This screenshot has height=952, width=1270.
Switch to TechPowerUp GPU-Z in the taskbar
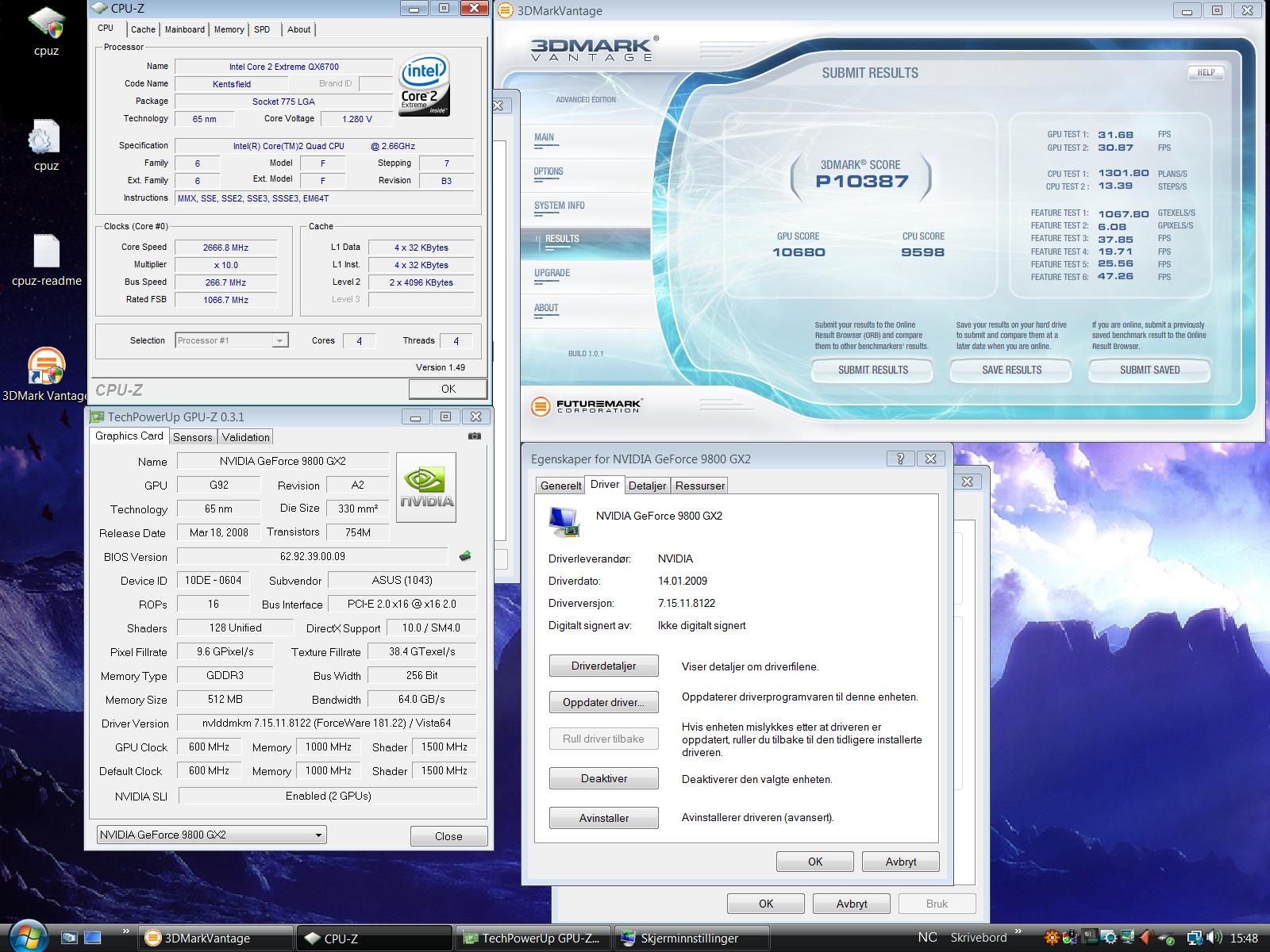pos(533,939)
